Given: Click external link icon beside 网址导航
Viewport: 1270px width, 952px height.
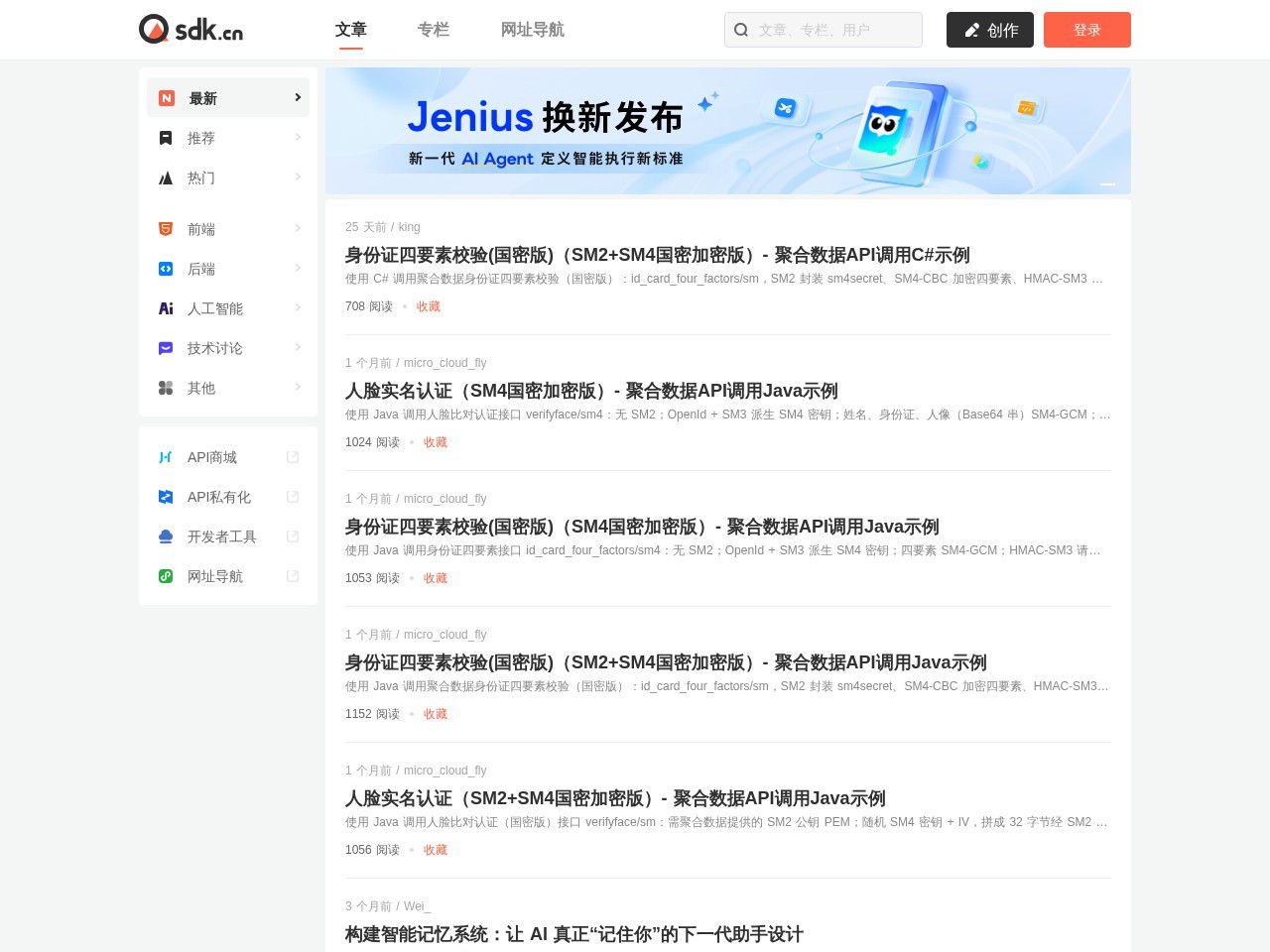Looking at the screenshot, I should [293, 576].
